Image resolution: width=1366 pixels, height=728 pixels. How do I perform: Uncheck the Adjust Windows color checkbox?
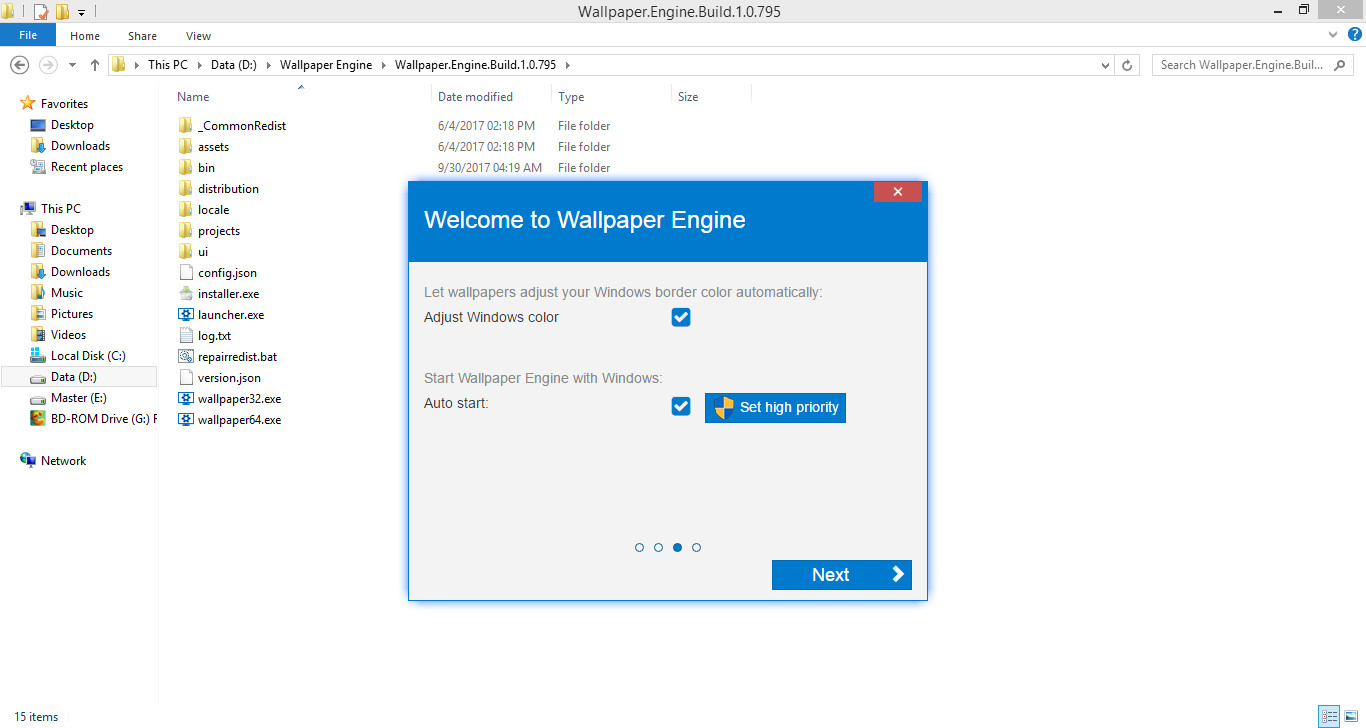pyautogui.click(x=681, y=317)
